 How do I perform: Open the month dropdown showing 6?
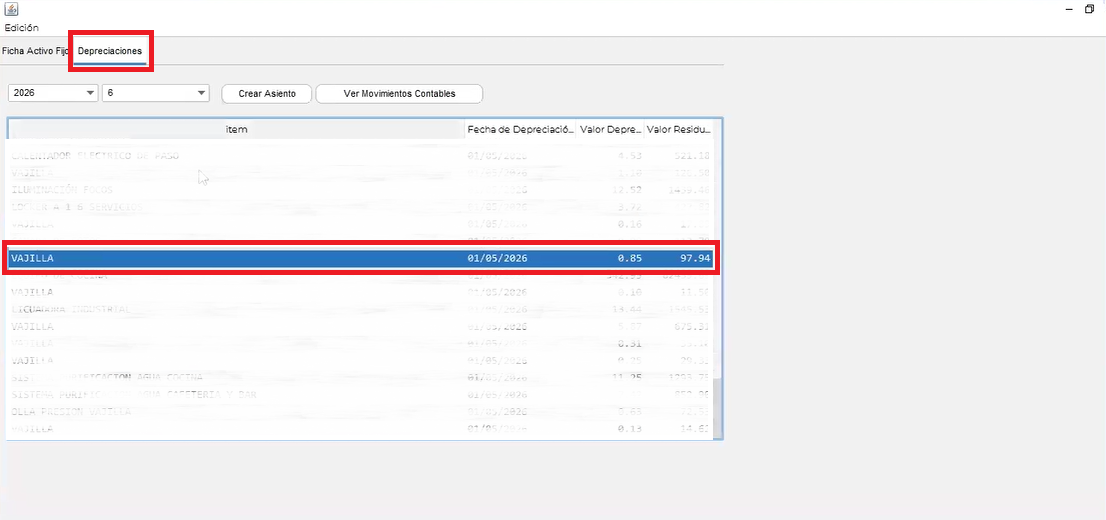pyautogui.click(x=156, y=93)
